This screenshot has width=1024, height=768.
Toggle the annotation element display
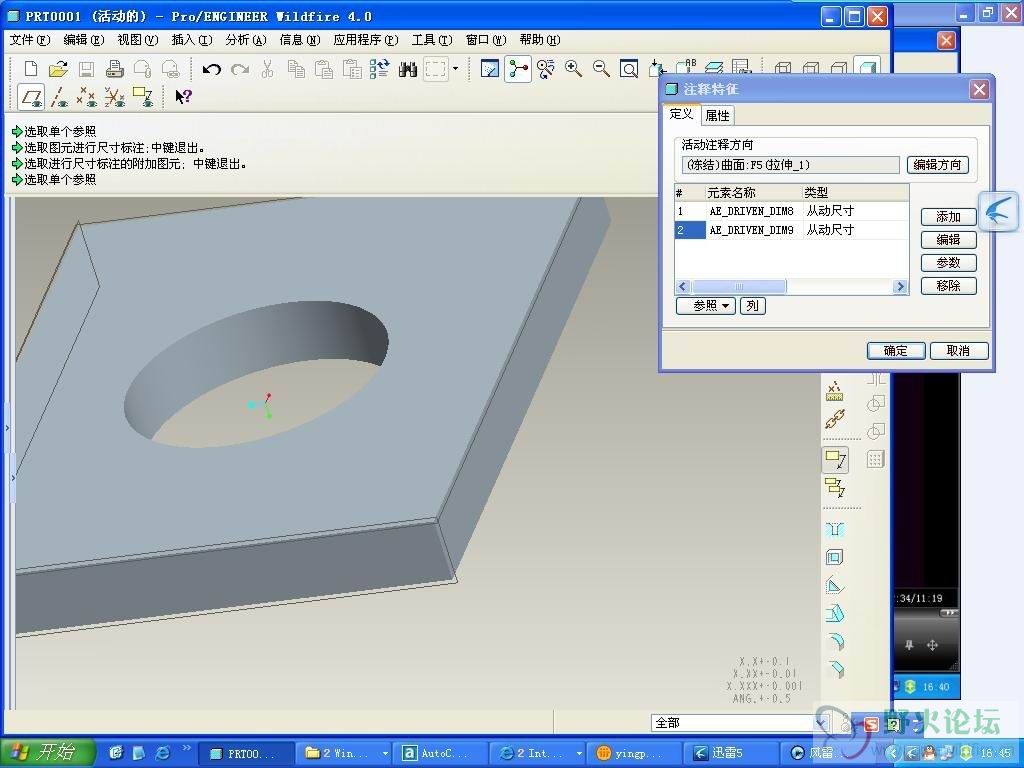click(142, 97)
